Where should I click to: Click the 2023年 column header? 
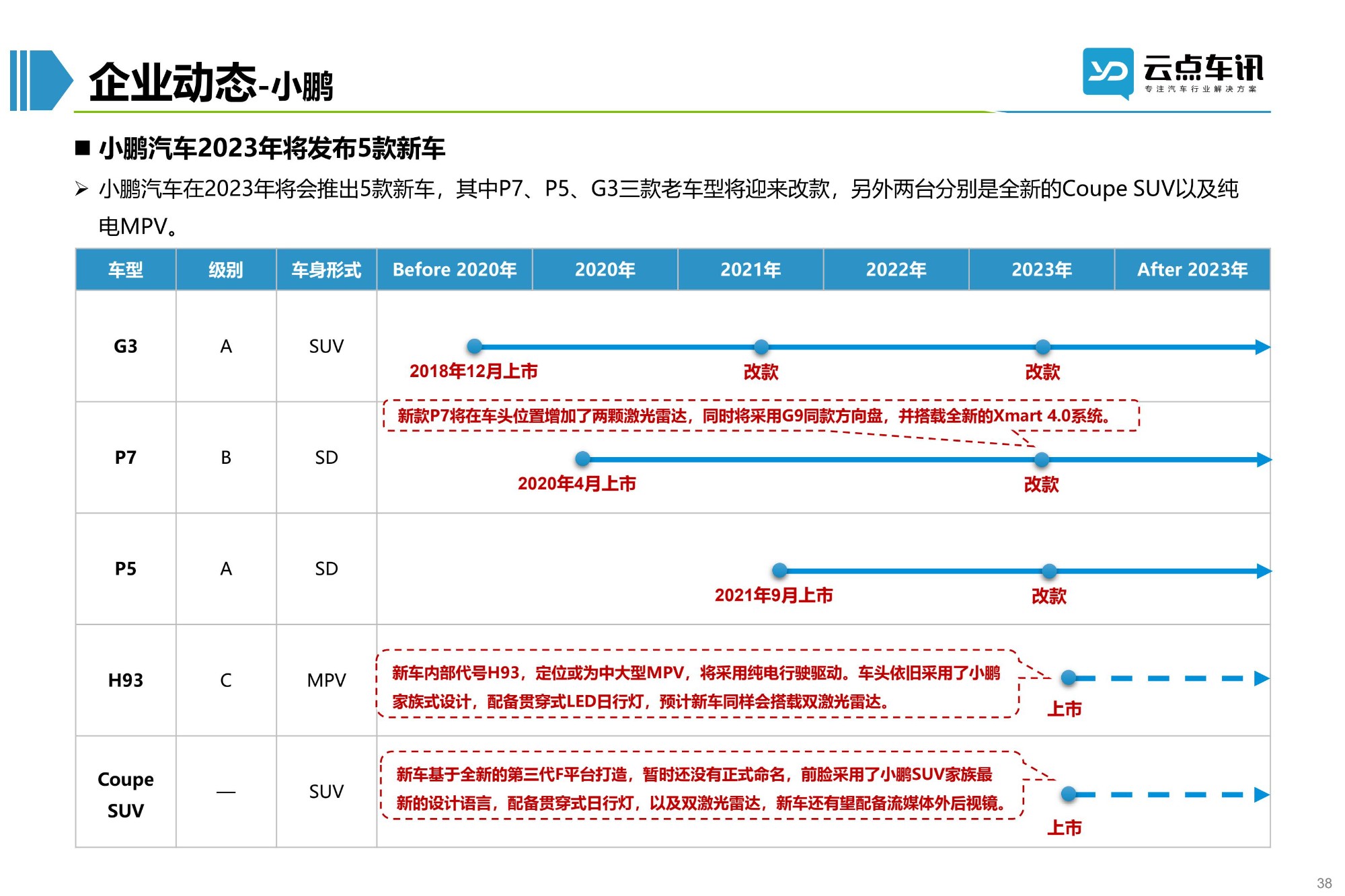pyautogui.click(x=1042, y=270)
